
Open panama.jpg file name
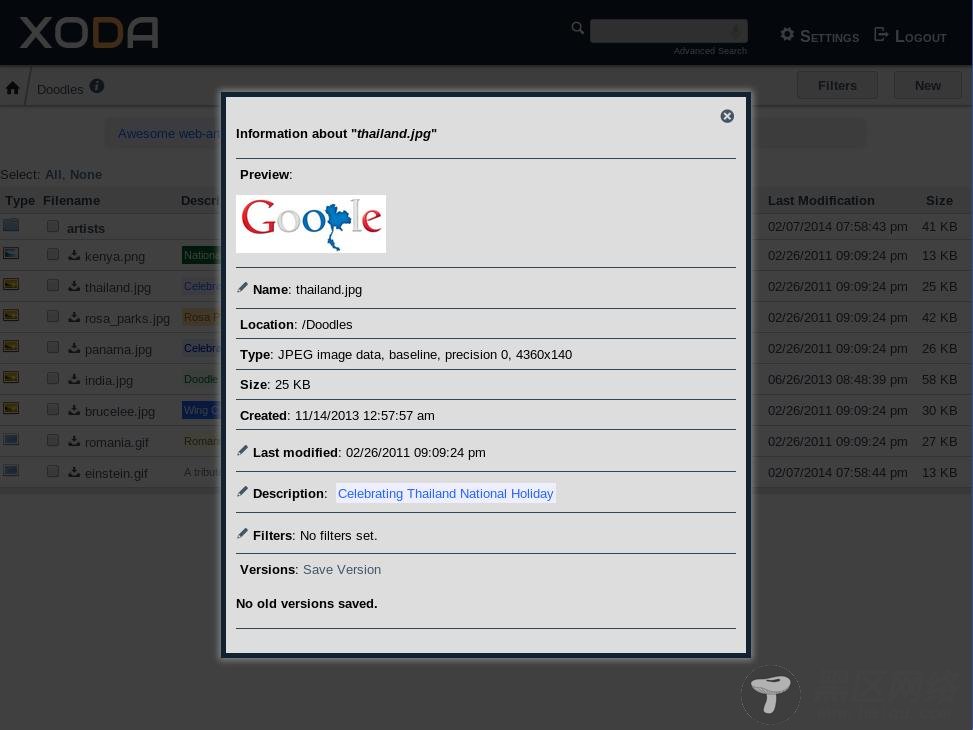tap(118, 349)
